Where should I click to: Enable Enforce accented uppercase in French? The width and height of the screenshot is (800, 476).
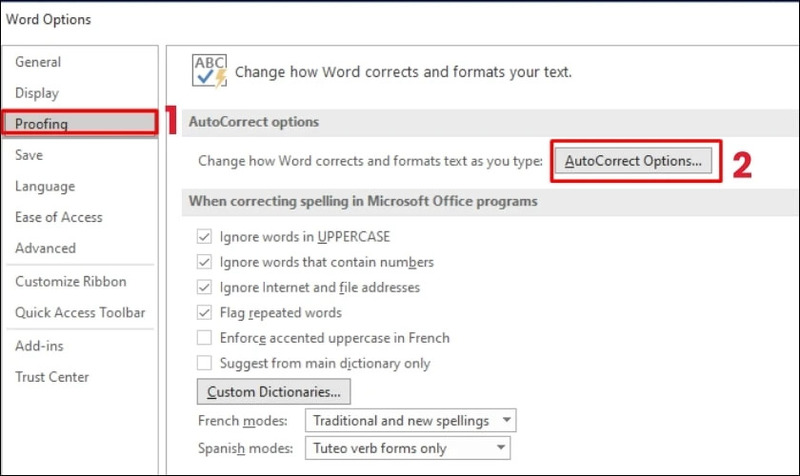point(204,338)
